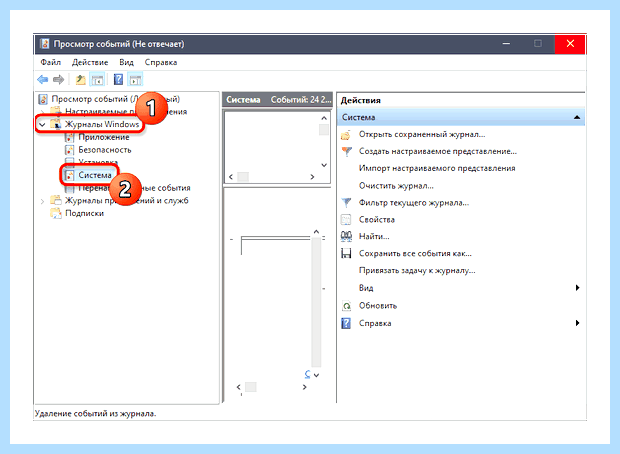The height and width of the screenshot is (454, 620).
Task: Click the Up one level toolbar icon
Action: (80, 79)
